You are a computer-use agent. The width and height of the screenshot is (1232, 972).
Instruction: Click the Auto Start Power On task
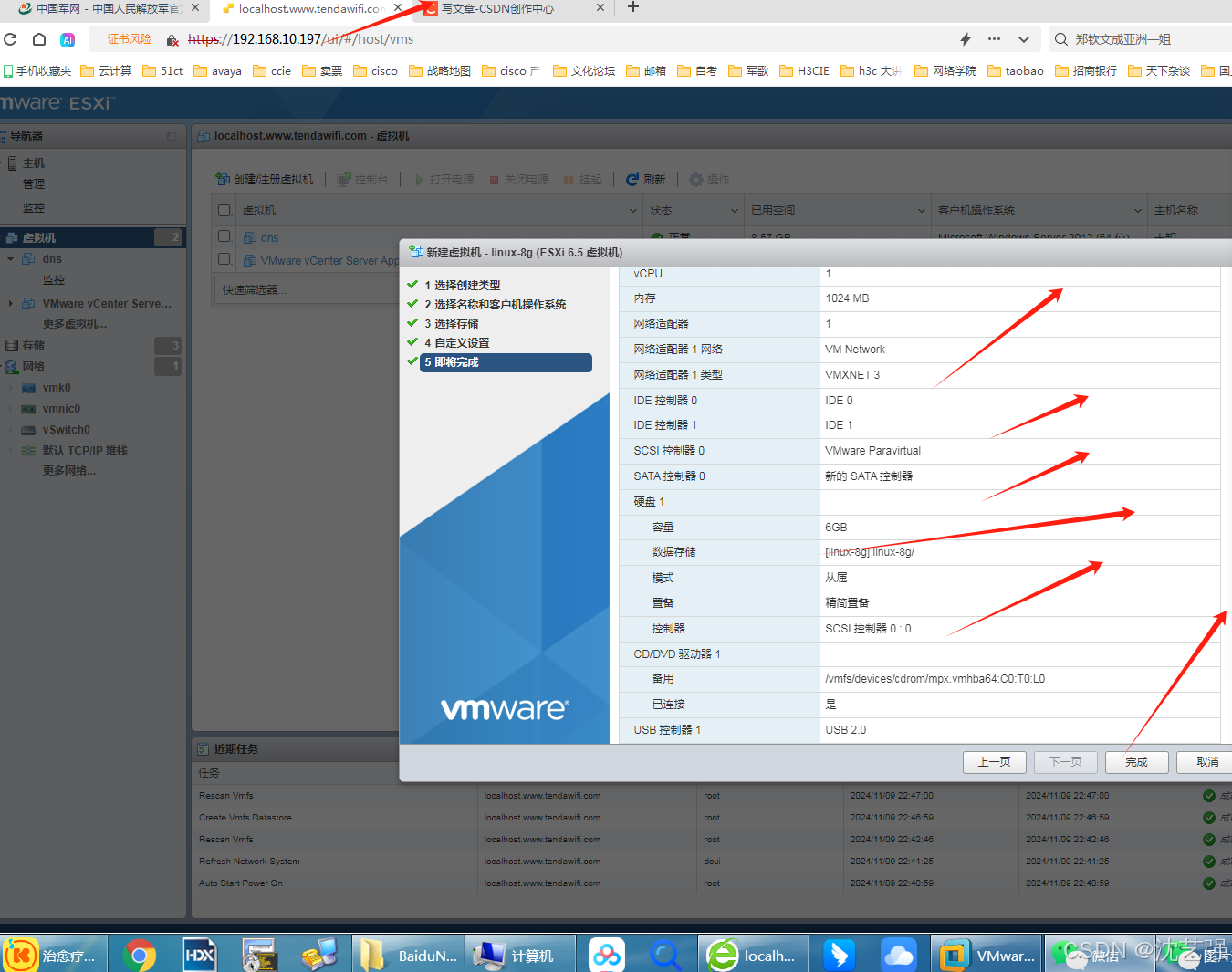pyautogui.click(x=241, y=883)
